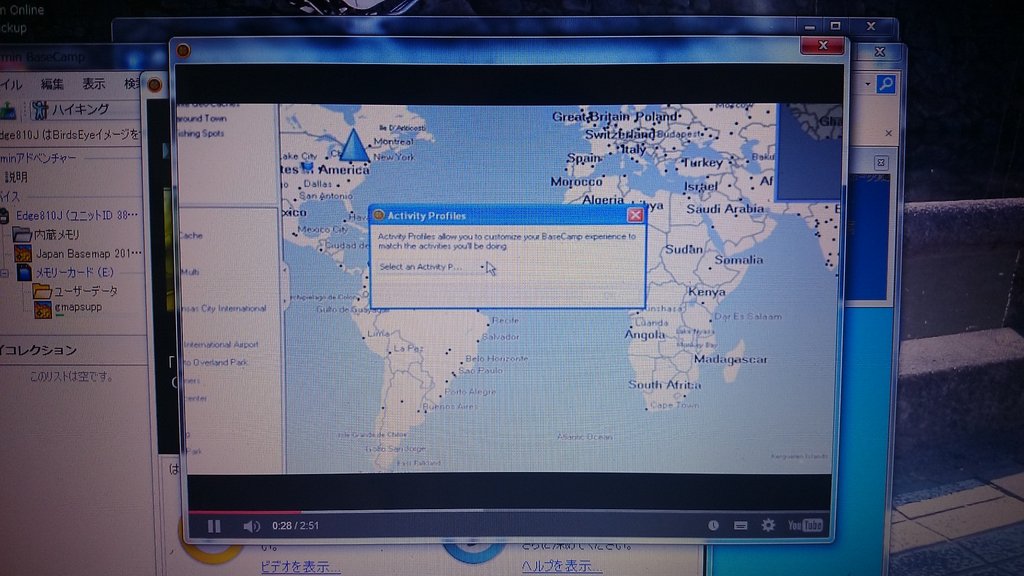Click the small box button on right panel
This screenshot has height=576, width=1024.
click(880, 162)
